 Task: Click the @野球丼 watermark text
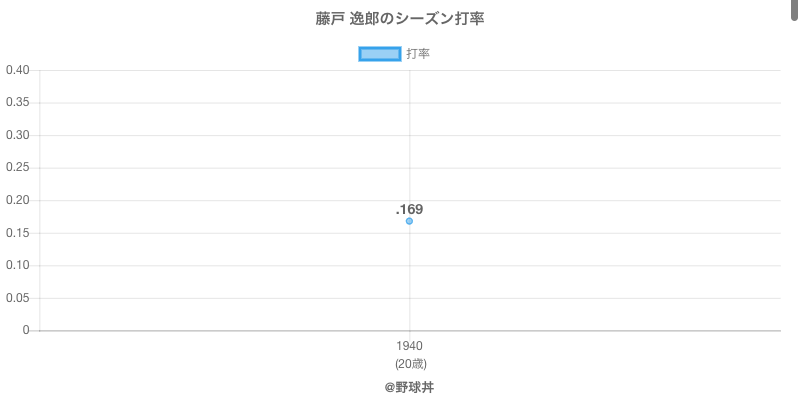409,387
